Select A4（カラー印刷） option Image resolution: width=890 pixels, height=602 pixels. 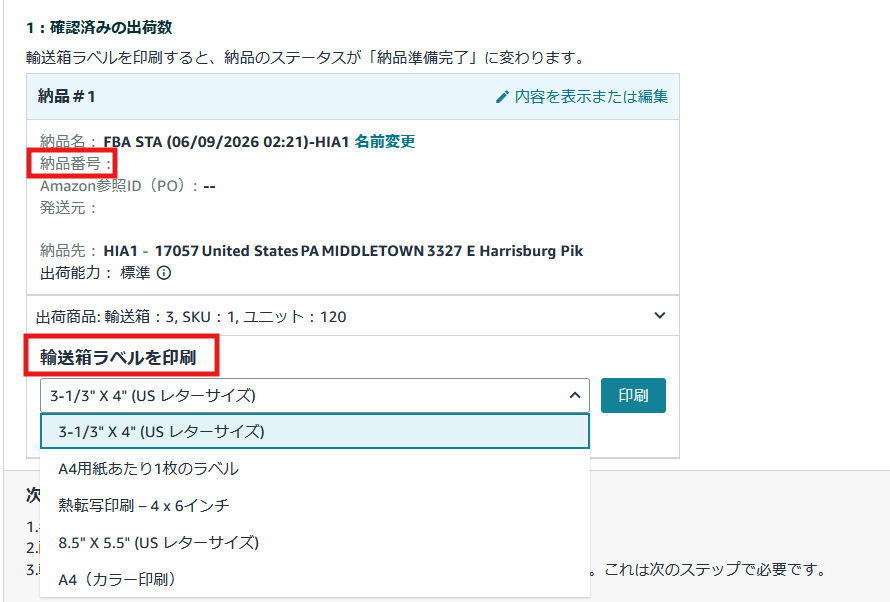[x=314, y=579]
